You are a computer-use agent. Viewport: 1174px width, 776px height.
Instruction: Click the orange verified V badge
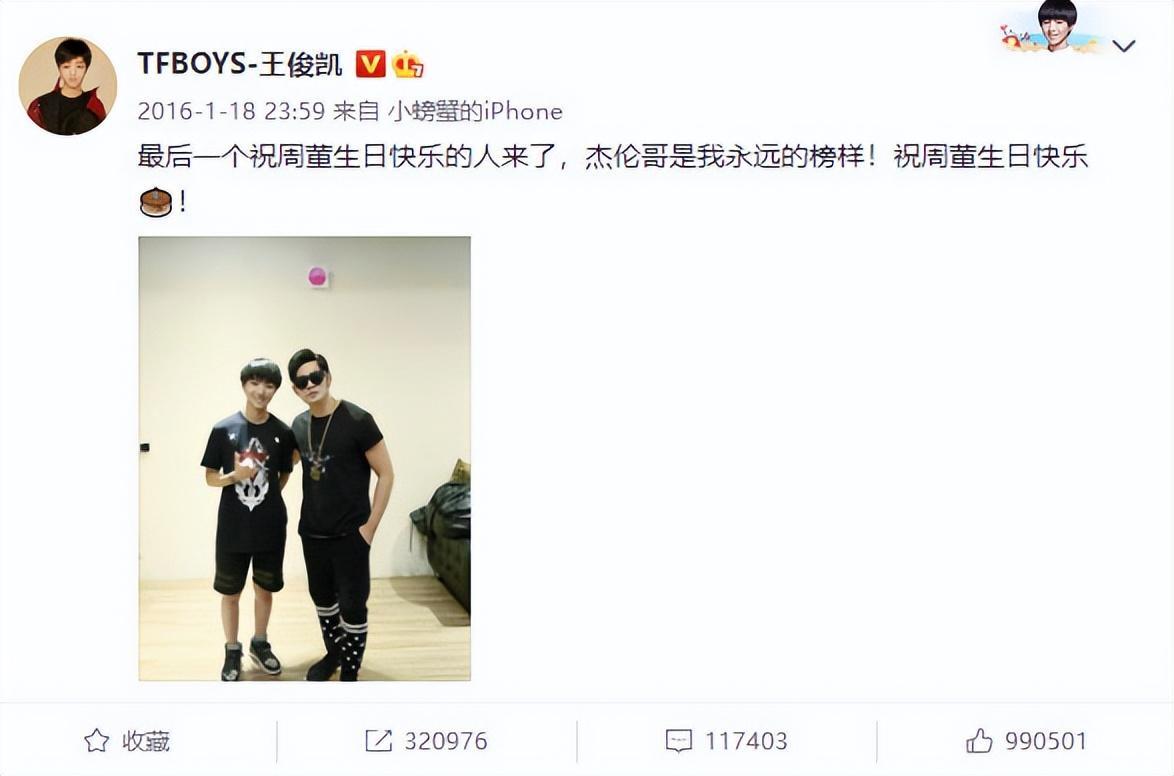(x=369, y=64)
